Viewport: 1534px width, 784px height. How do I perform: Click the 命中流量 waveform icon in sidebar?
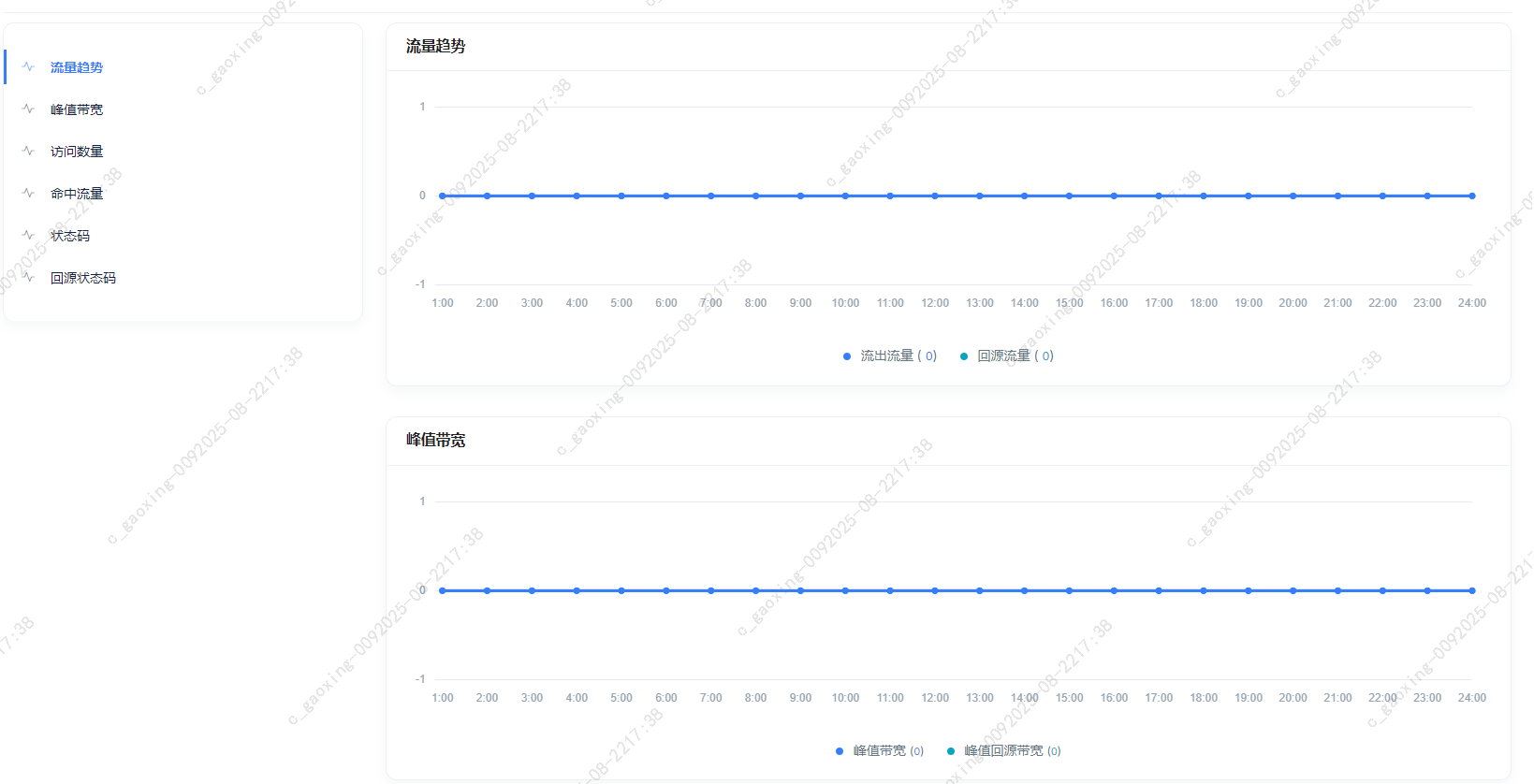point(28,193)
